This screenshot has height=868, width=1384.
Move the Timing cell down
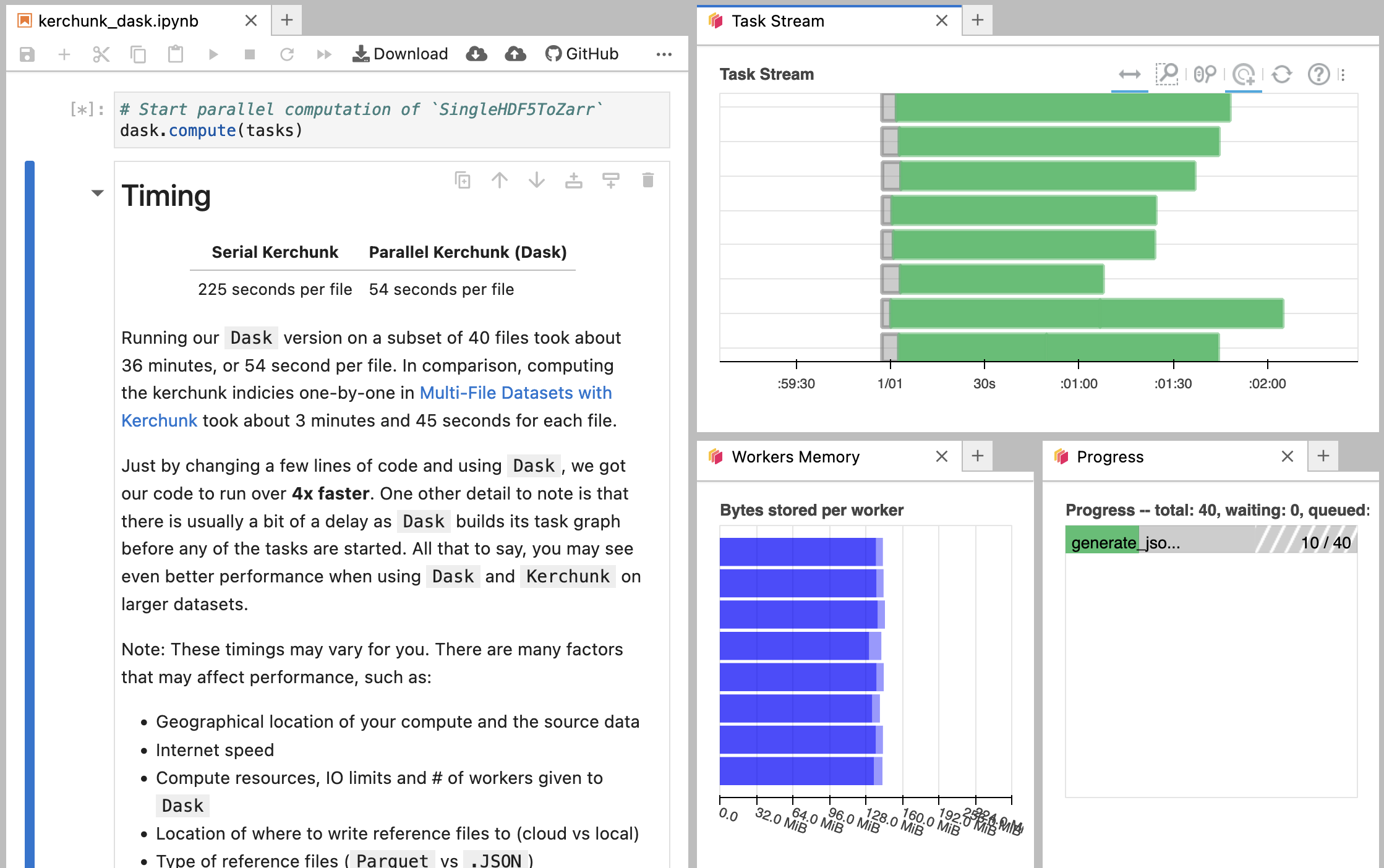[537, 181]
